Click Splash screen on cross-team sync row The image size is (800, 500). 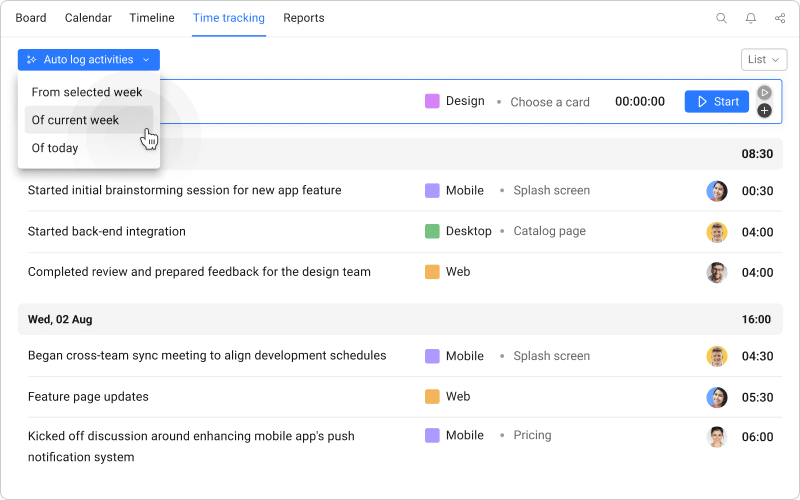pos(552,356)
